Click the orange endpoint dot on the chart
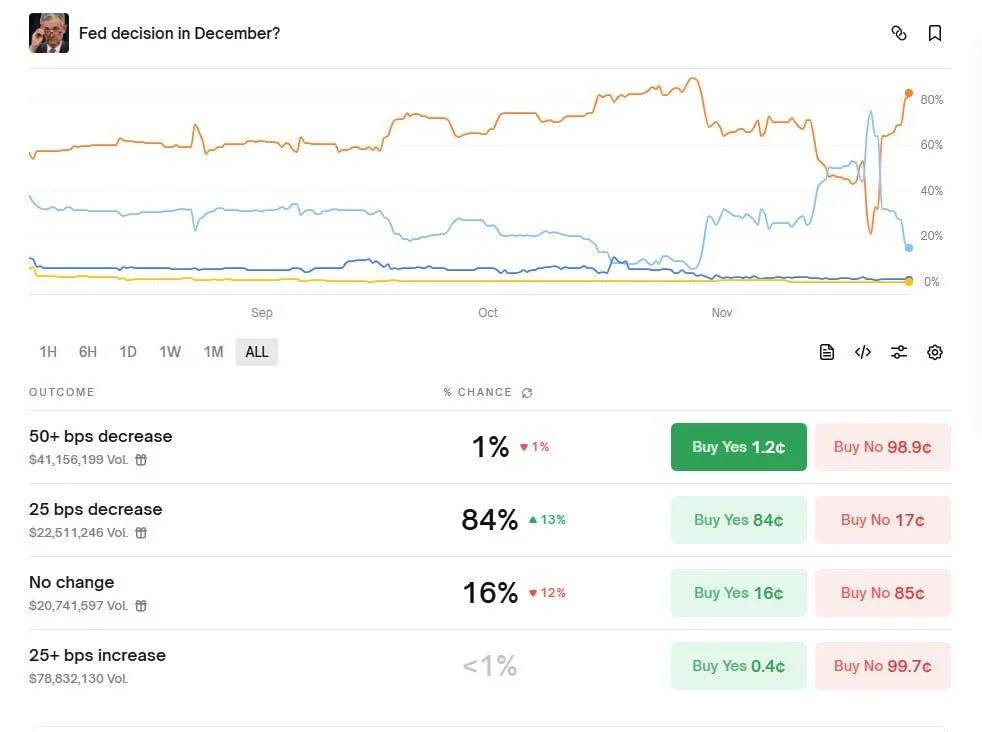This screenshot has width=982, height=732. pyautogui.click(x=909, y=93)
